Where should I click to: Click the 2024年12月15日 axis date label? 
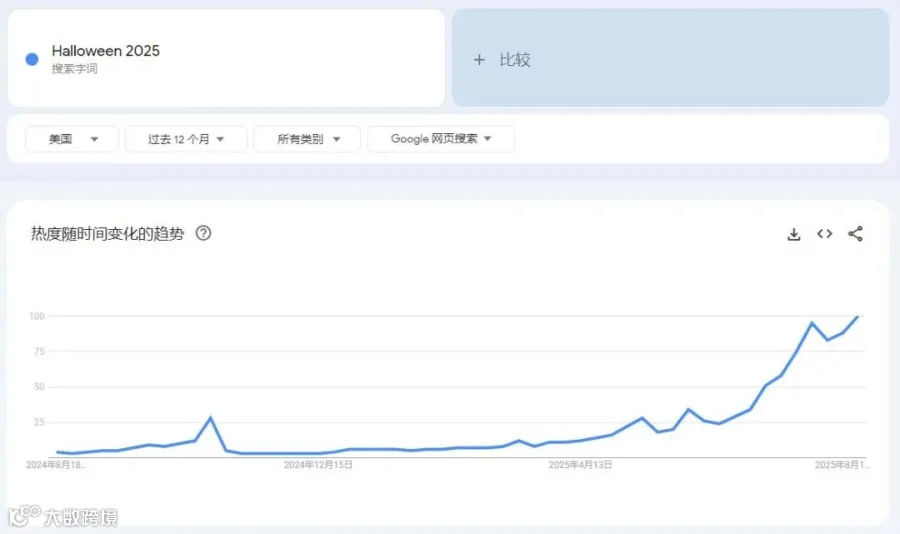tap(318, 465)
